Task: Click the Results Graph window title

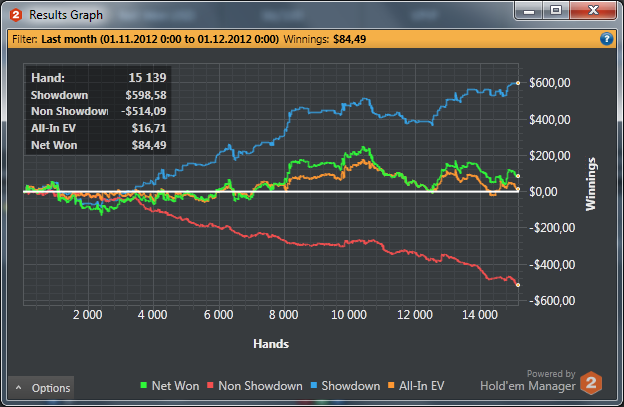Action: coord(66,15)
